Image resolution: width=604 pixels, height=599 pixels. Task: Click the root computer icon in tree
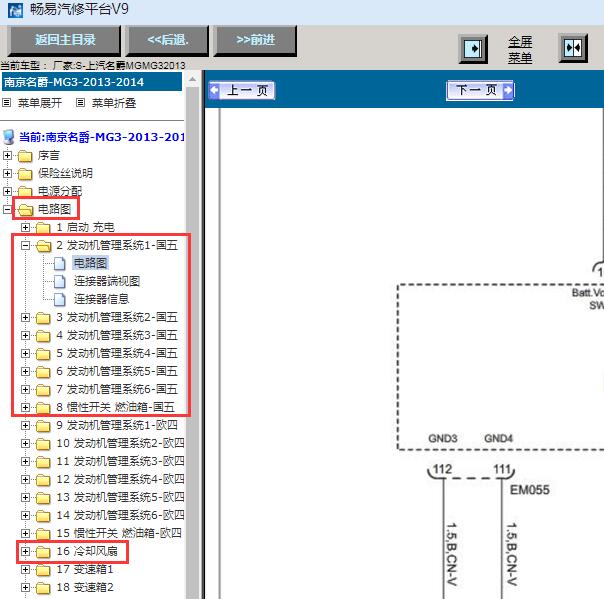point(8,137)
